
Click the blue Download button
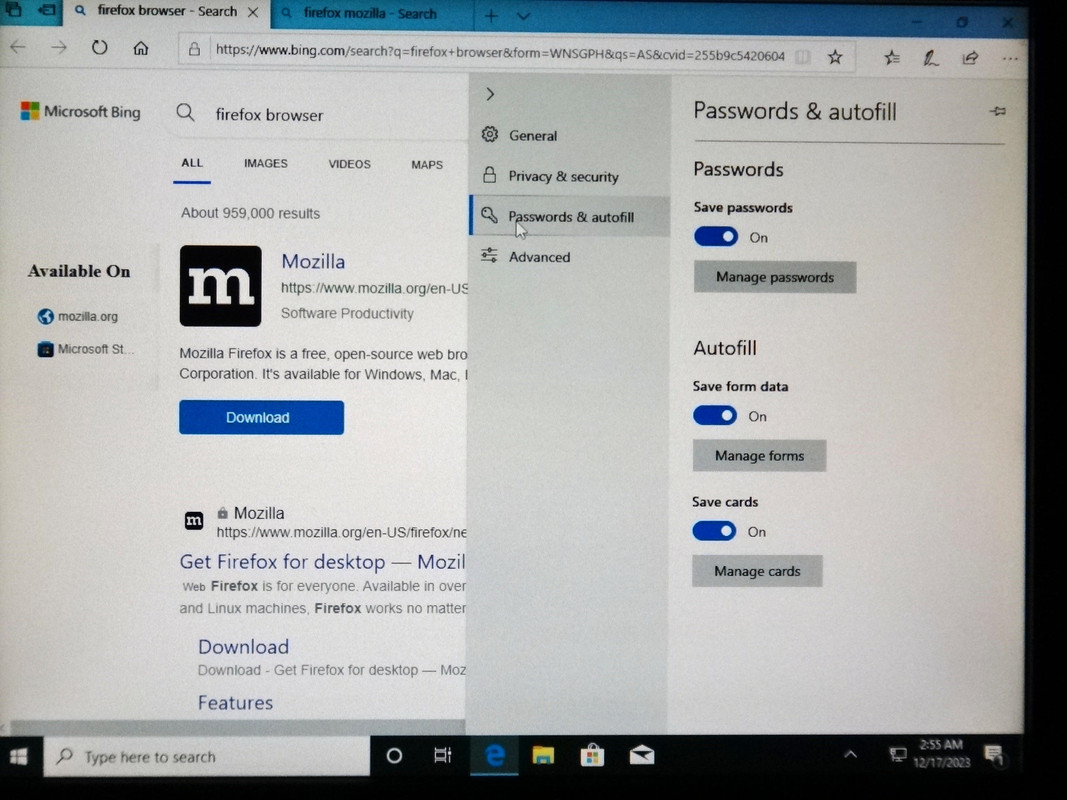tap(261, 417)
